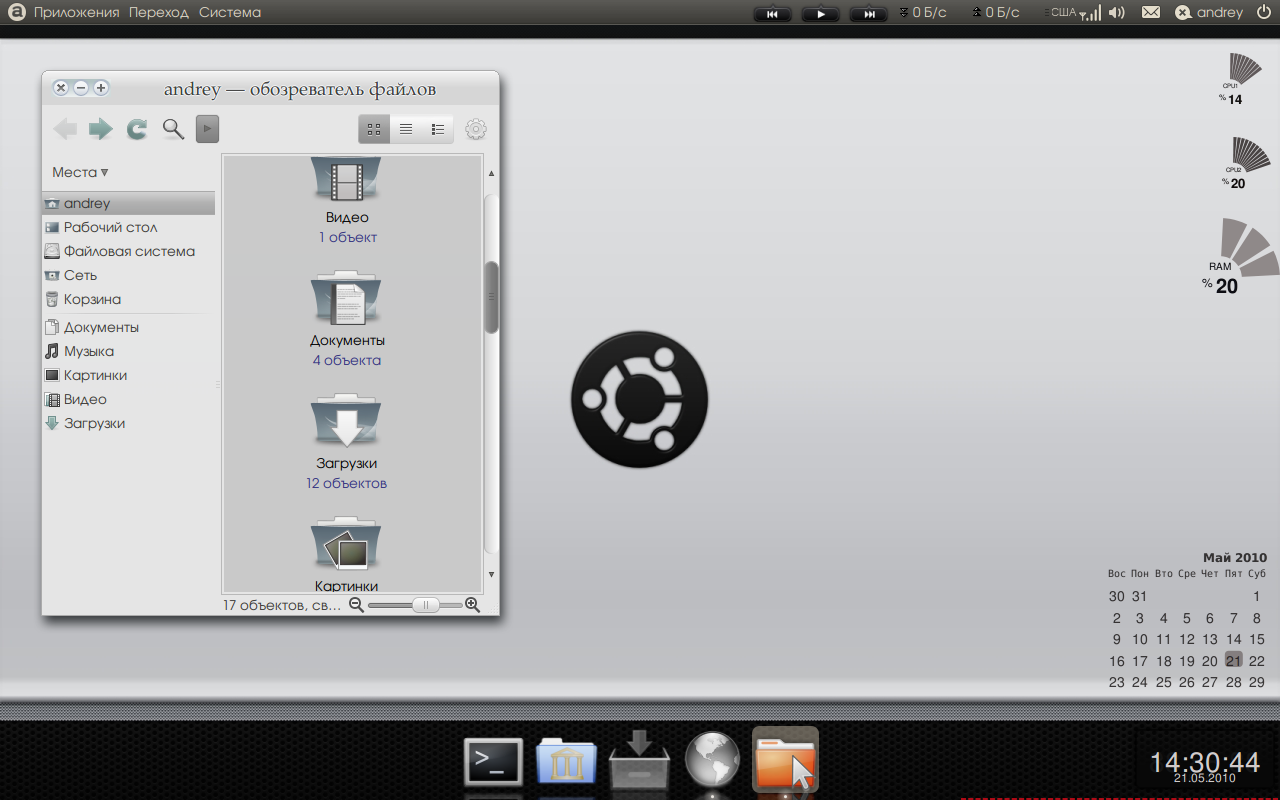Click the upload speed indicator
Viewport: 1280px width, 800px height.
(995, 12)
